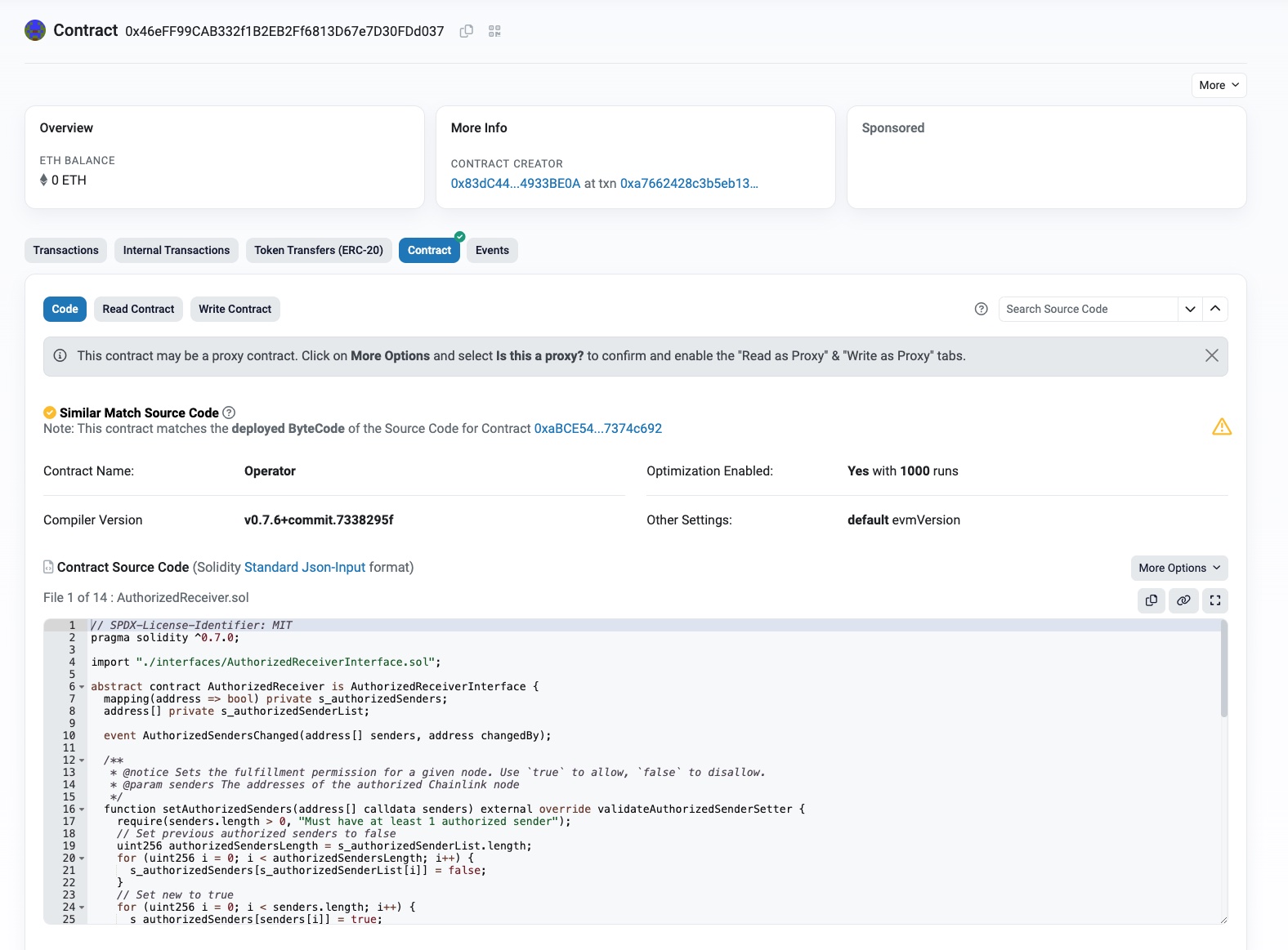Jump to next search result arrow

click(1190, 309)
